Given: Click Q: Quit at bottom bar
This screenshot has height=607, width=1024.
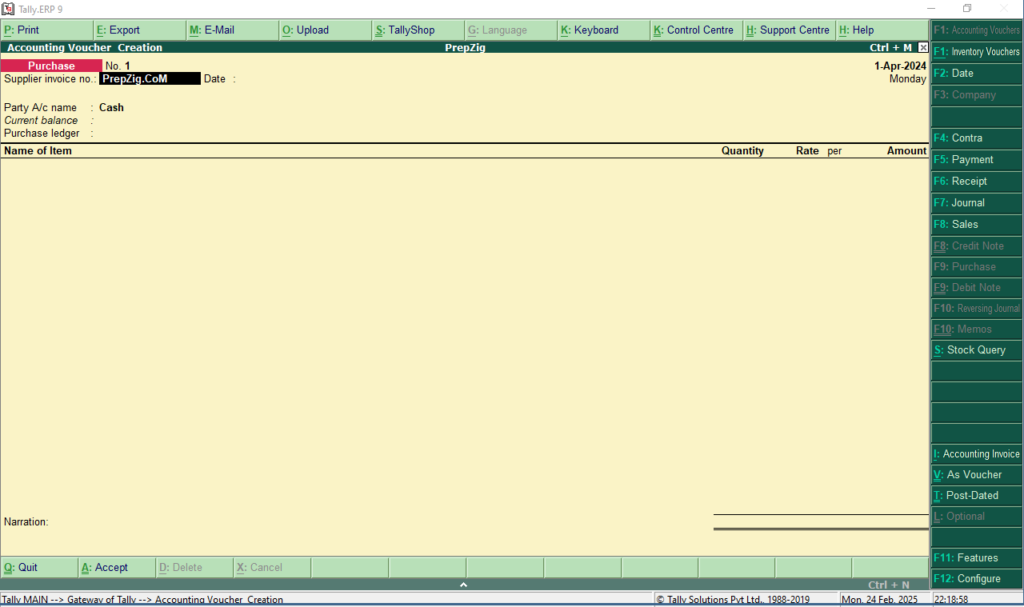Looking at the screenshot, I should click(x=39, y=568).
